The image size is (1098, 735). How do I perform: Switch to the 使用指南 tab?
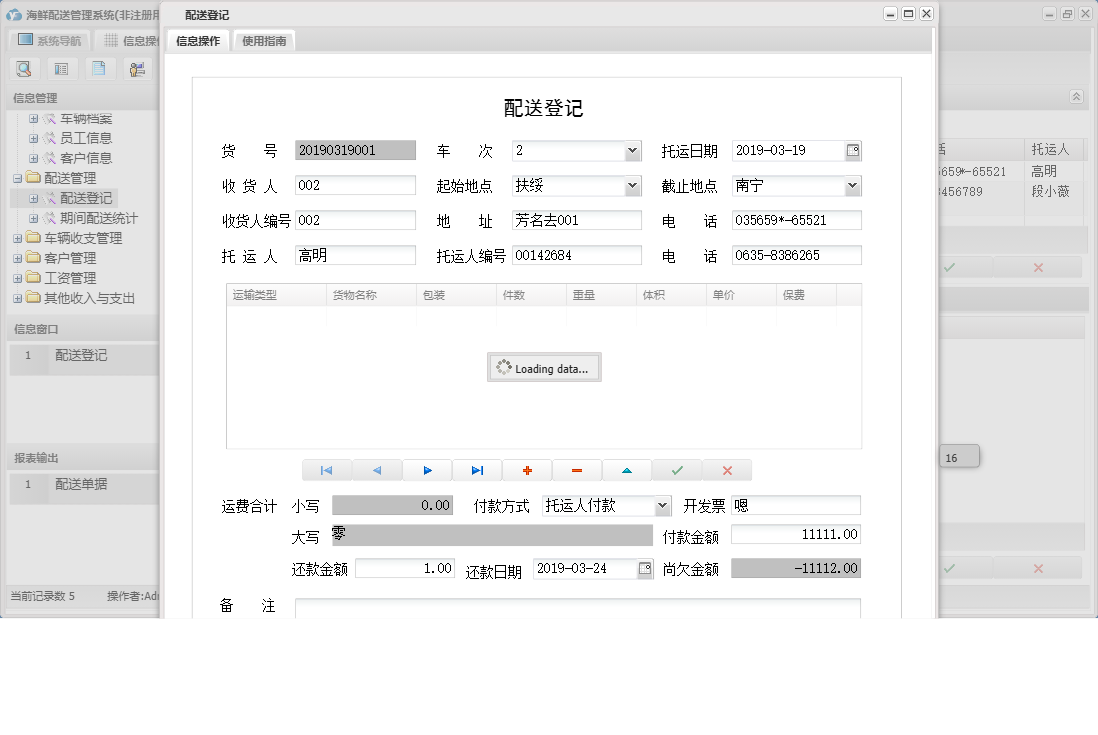tap(264, 41)
